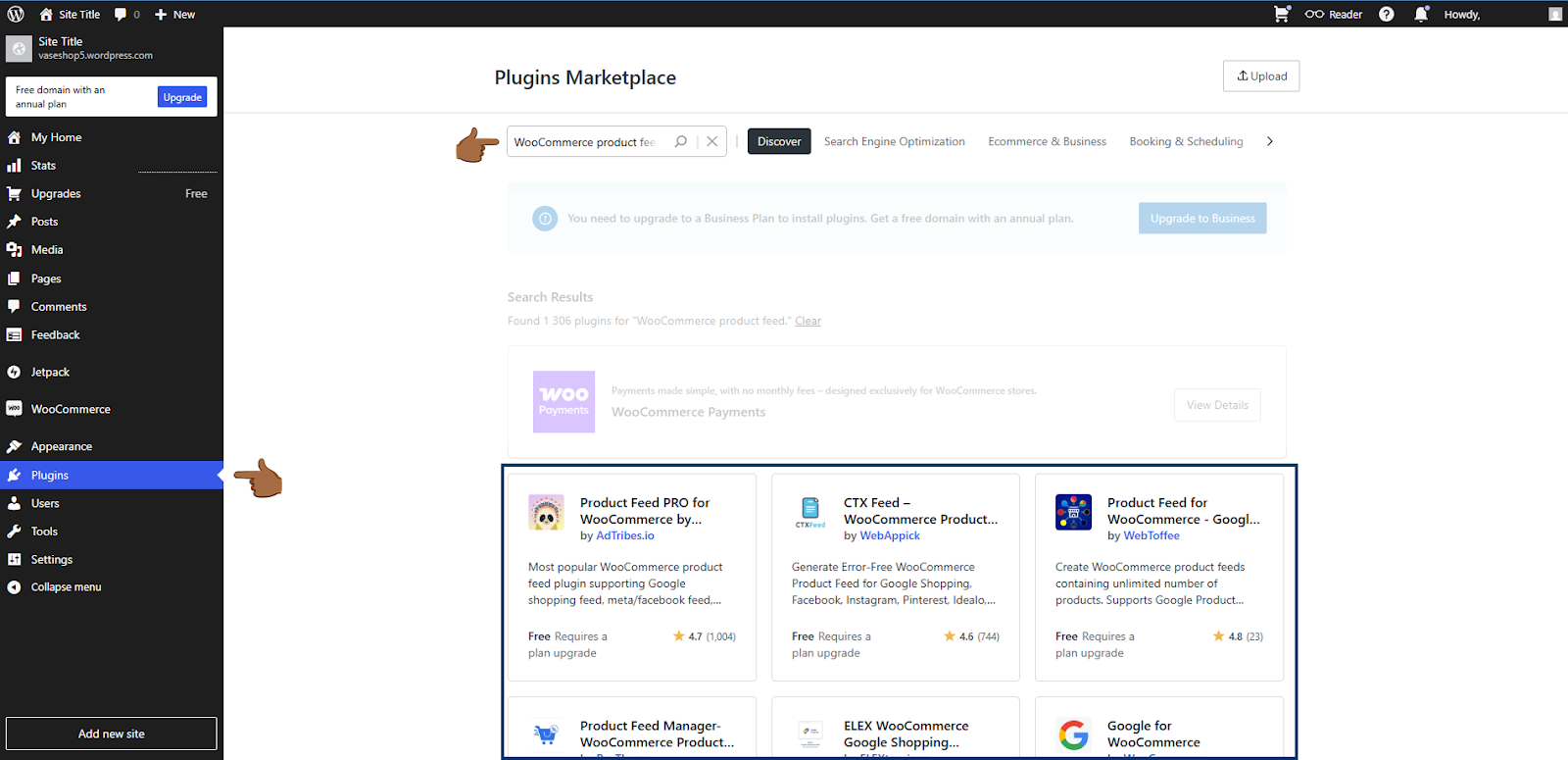The image size is (1568, 760).
Task: Click the search magnifier icon
Action: click(681, 141)
